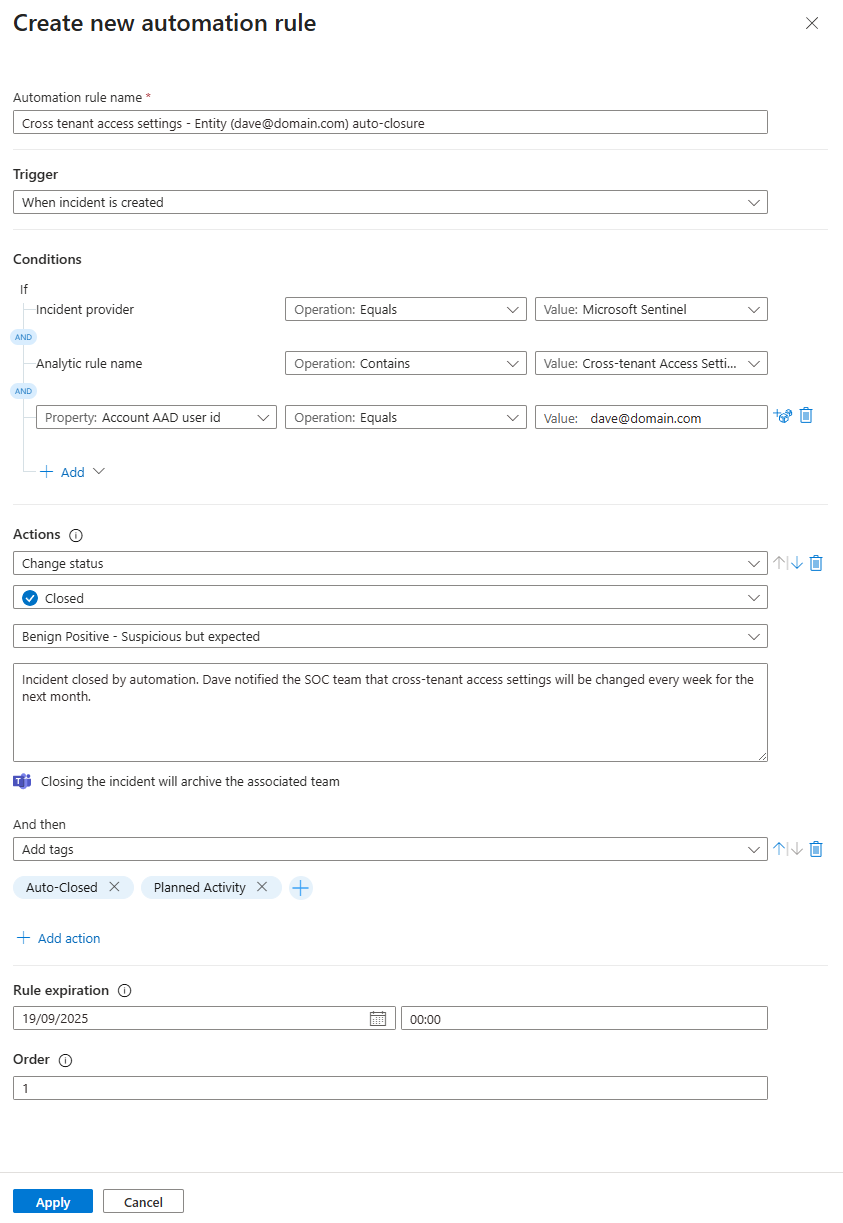Click the Conditions section heading
The height and width of the screenshot is (1223, 843).
(x=47, y=259)
